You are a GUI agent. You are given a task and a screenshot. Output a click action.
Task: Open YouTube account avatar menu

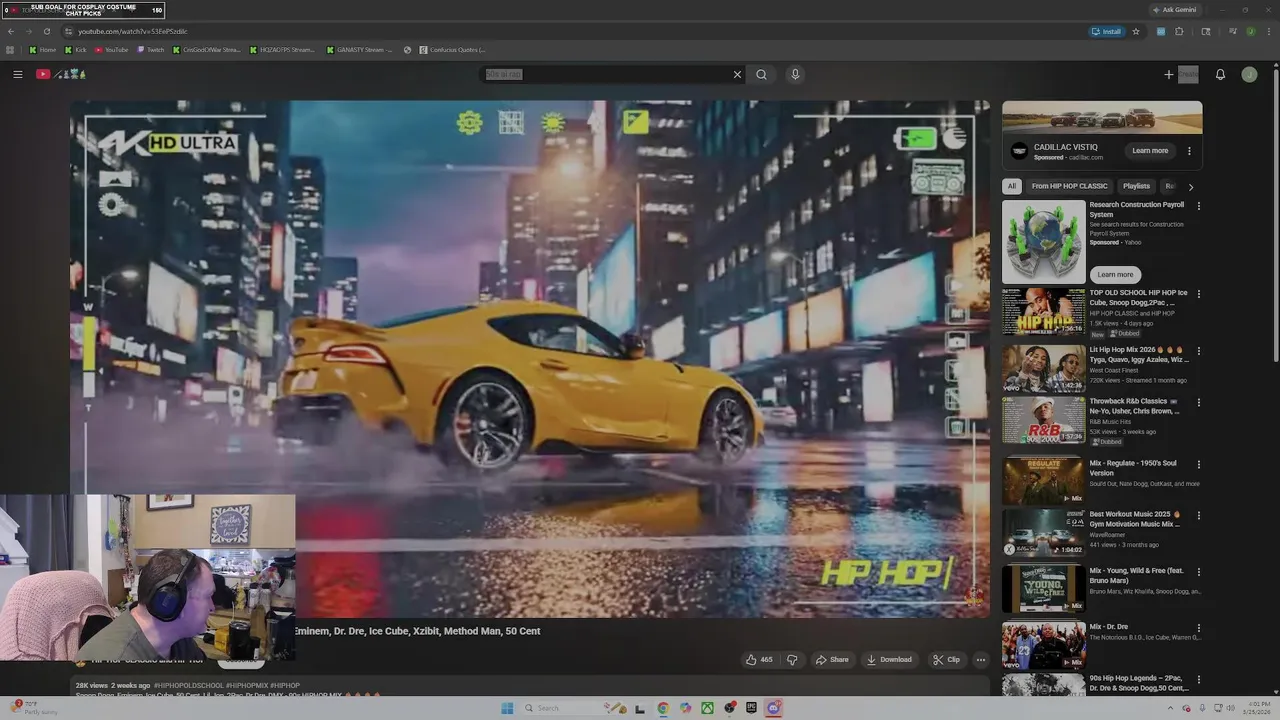1249,74
